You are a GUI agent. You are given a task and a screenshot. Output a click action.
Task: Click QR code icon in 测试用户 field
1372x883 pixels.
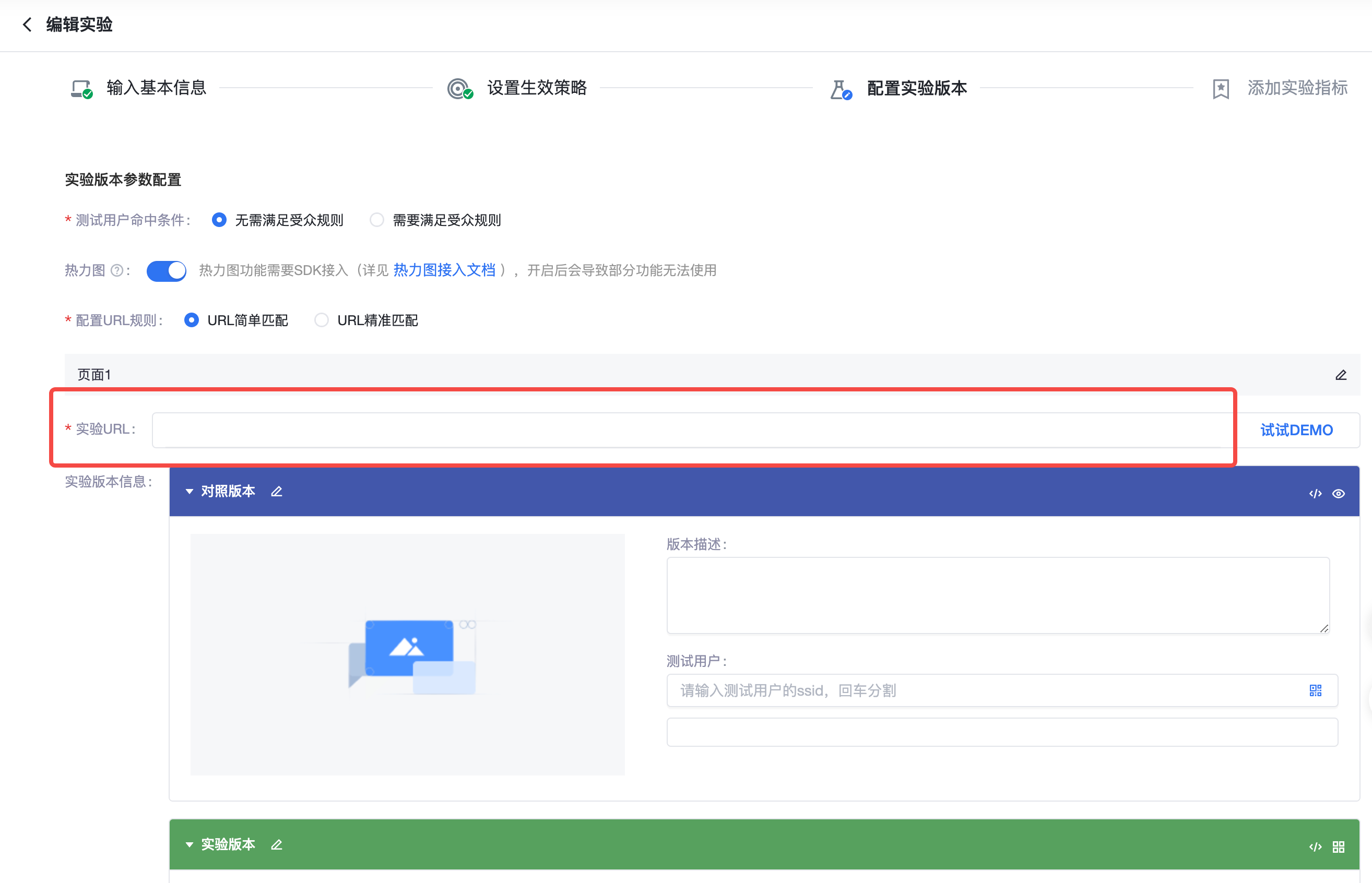(1315, 690)
